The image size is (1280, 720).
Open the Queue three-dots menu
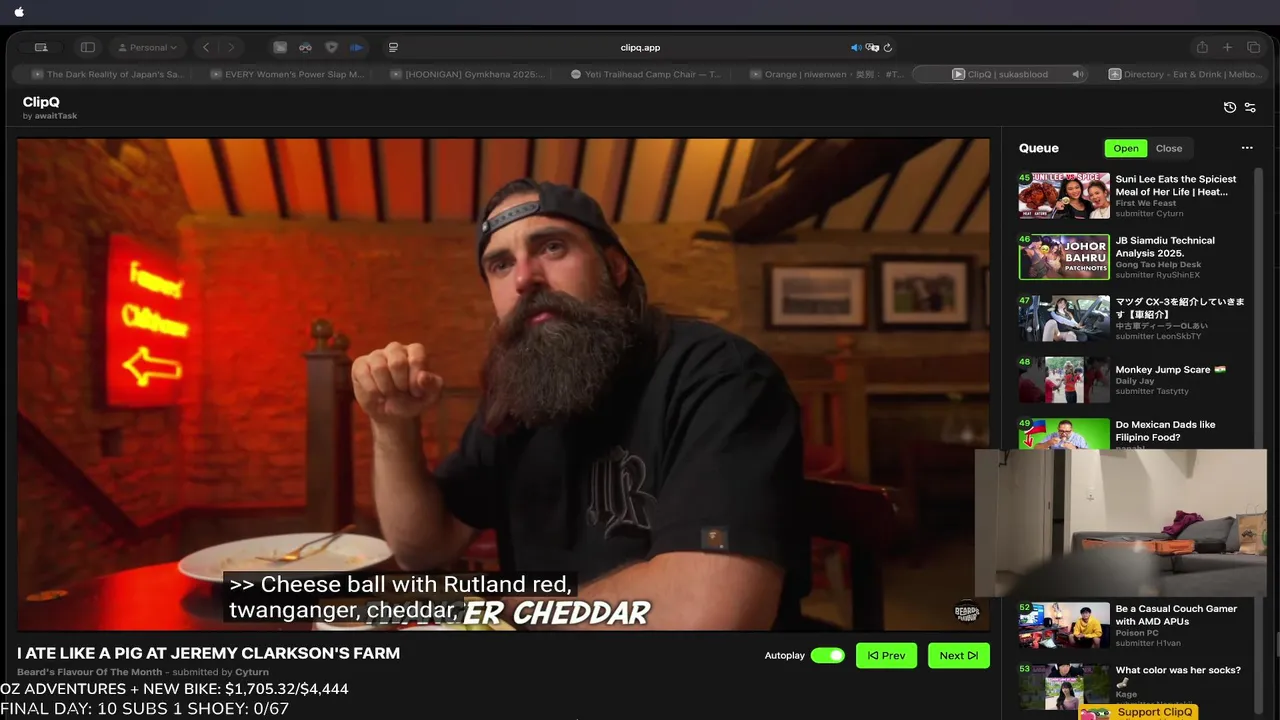1247,148
